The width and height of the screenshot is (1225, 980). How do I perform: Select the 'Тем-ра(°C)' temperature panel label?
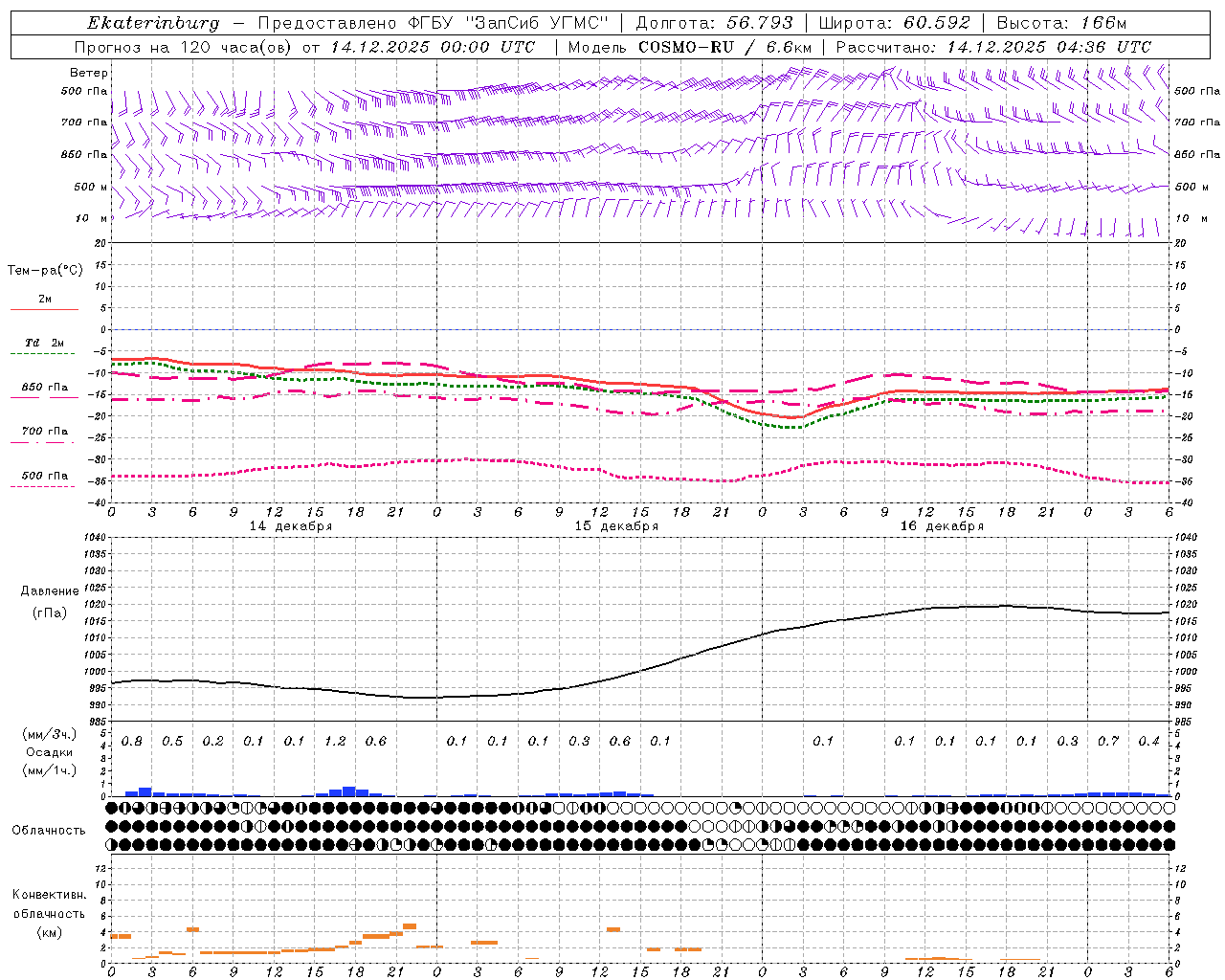45,270
